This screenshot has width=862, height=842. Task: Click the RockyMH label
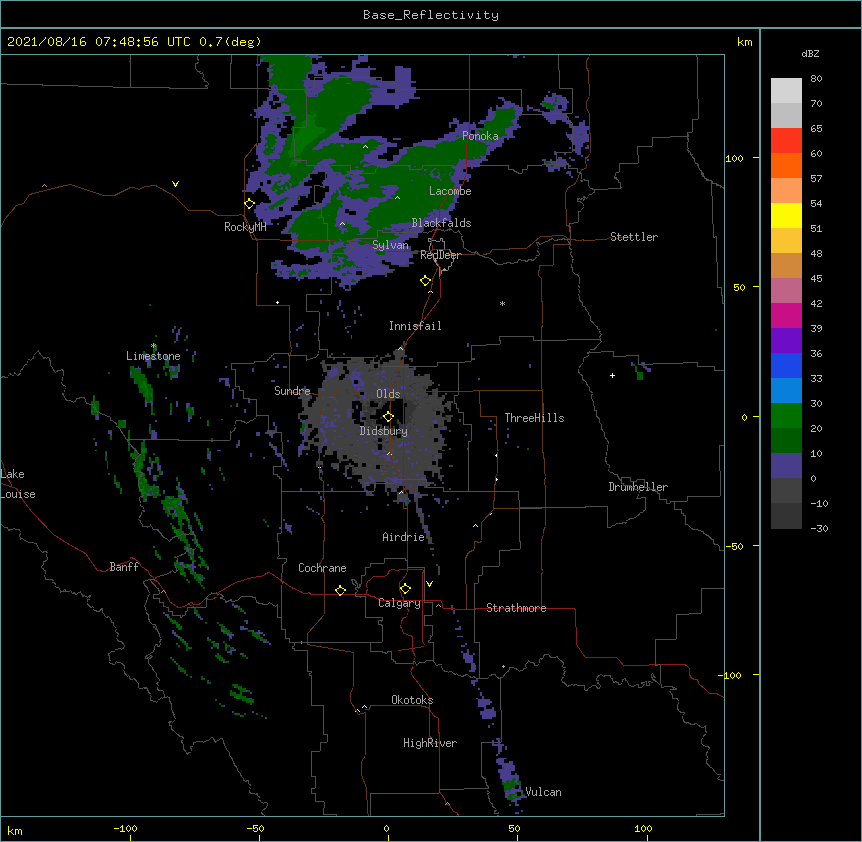pos(245,227)
